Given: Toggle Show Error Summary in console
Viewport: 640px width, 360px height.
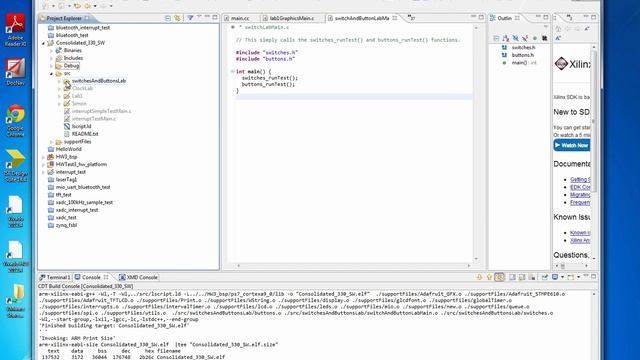Looking at the screenshot, I should tap(499, 277).
